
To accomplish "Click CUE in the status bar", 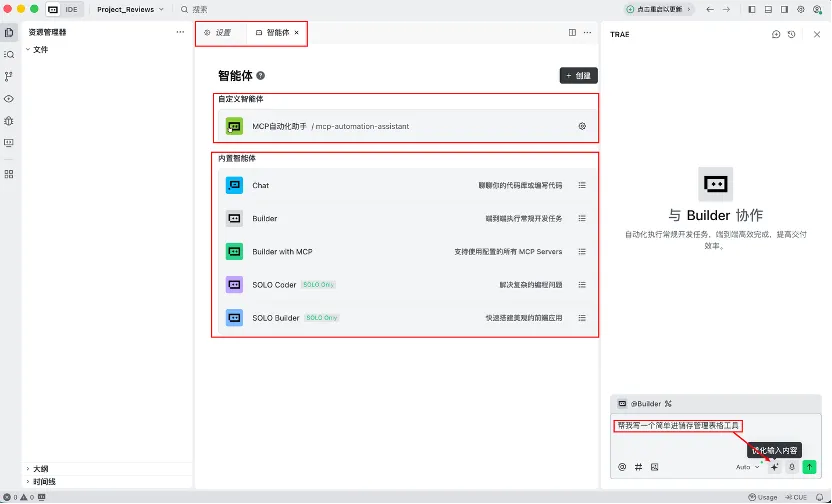I will pyautogui.click(x=796, y=498).
